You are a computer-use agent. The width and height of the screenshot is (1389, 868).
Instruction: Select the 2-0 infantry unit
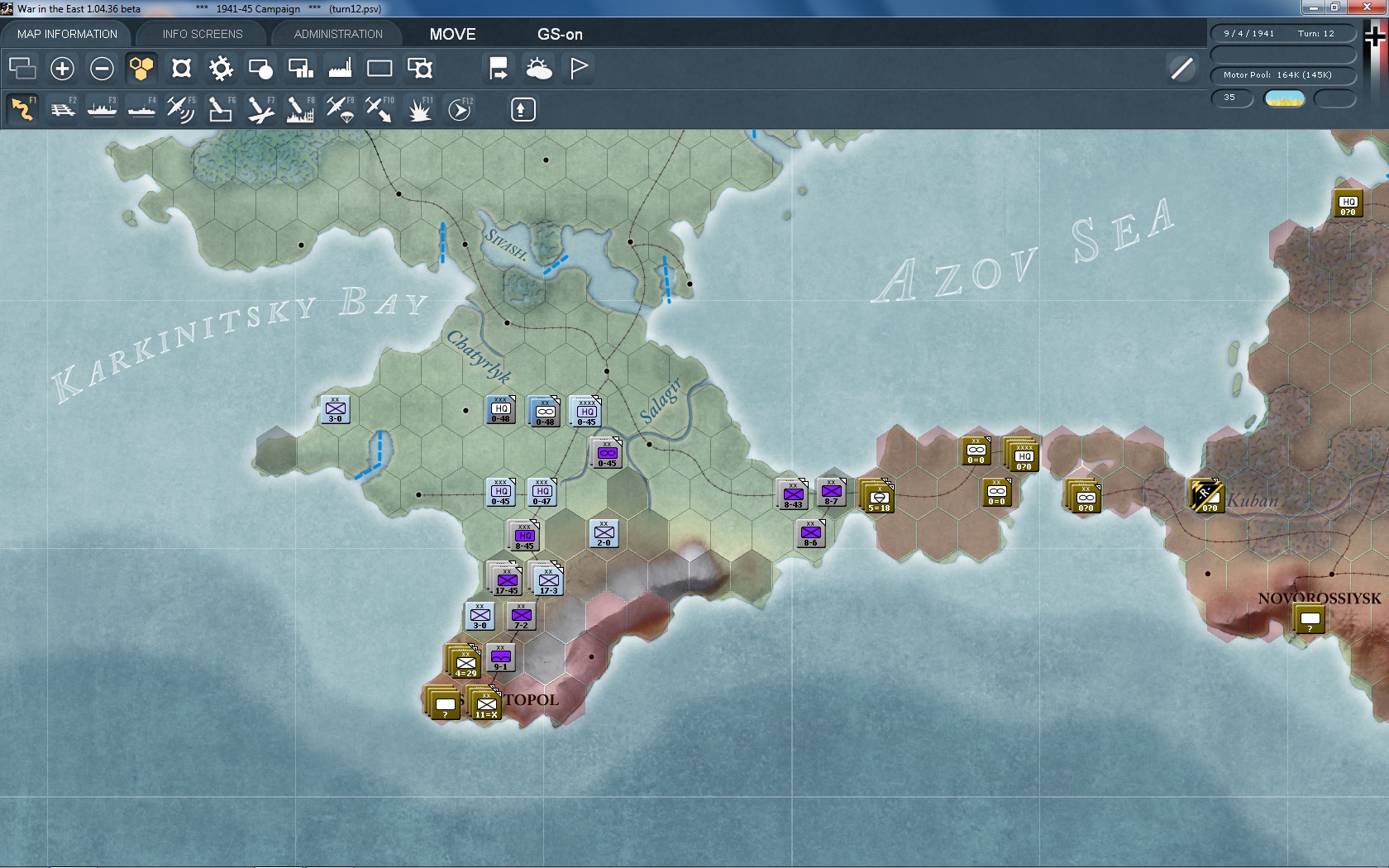pyautogui.click(x=604, y=533)
